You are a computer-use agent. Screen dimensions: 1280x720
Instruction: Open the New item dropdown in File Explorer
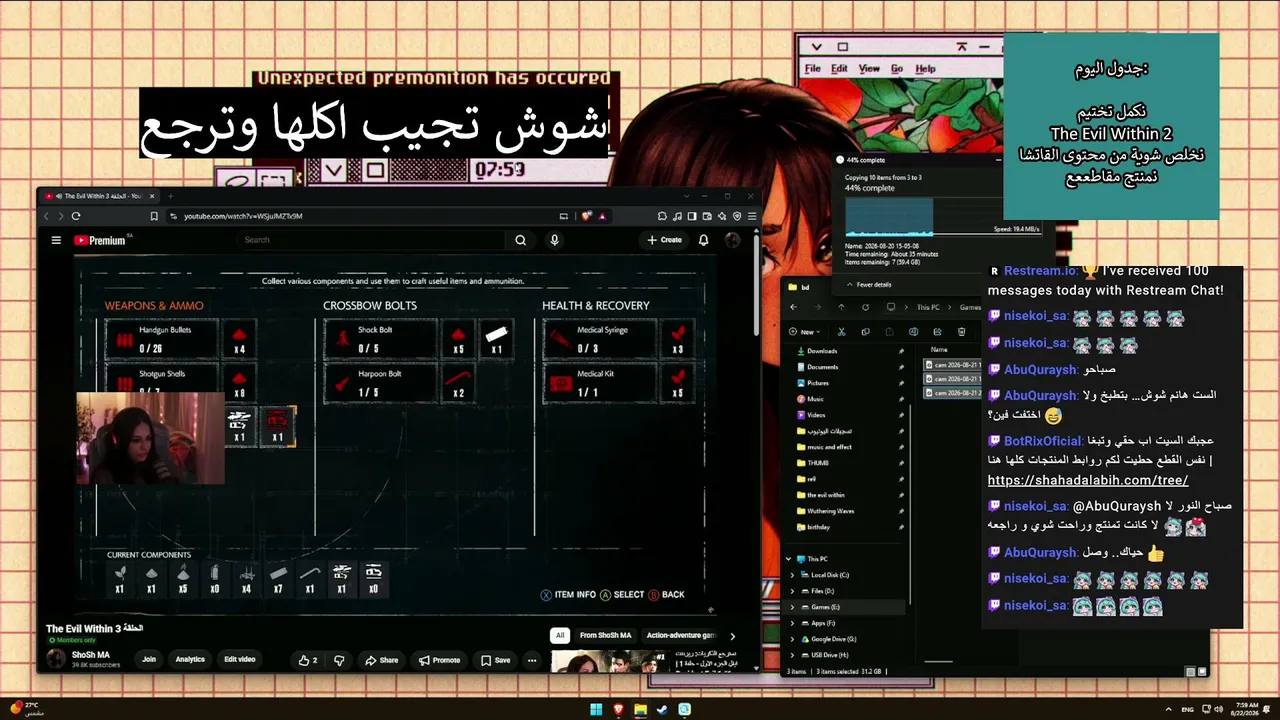pos(804,332)
